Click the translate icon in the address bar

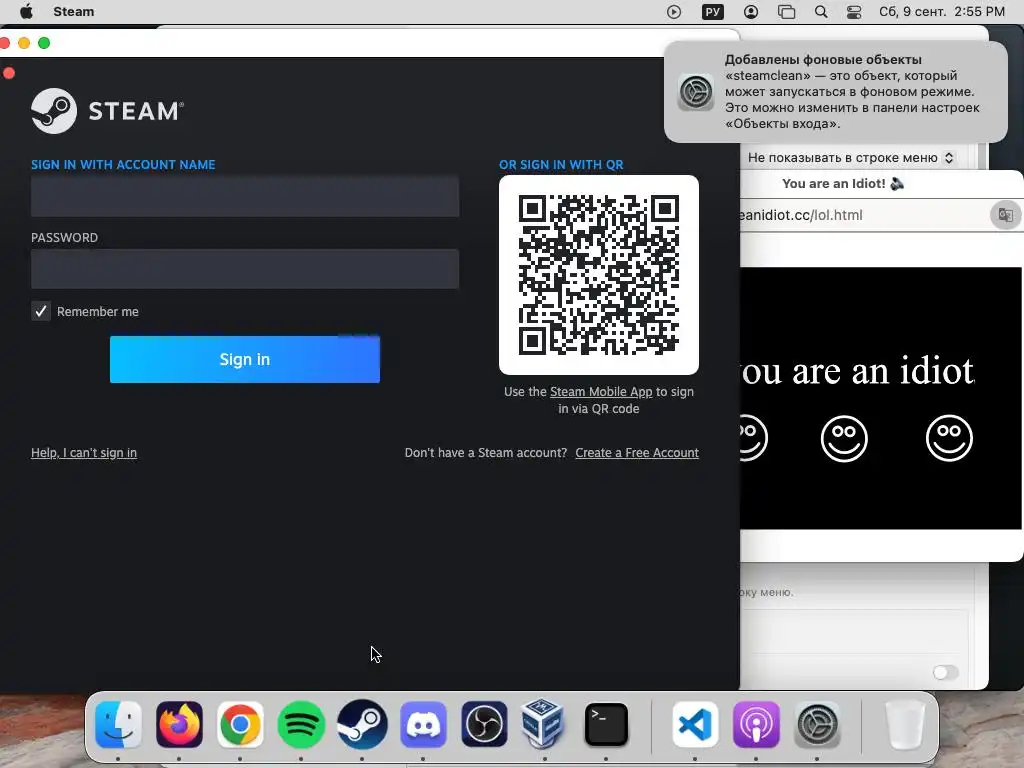pos(1005,215)
